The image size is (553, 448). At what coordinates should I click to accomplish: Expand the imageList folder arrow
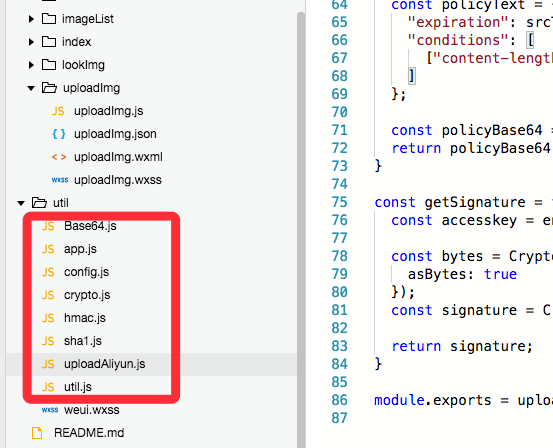point(31,19)
